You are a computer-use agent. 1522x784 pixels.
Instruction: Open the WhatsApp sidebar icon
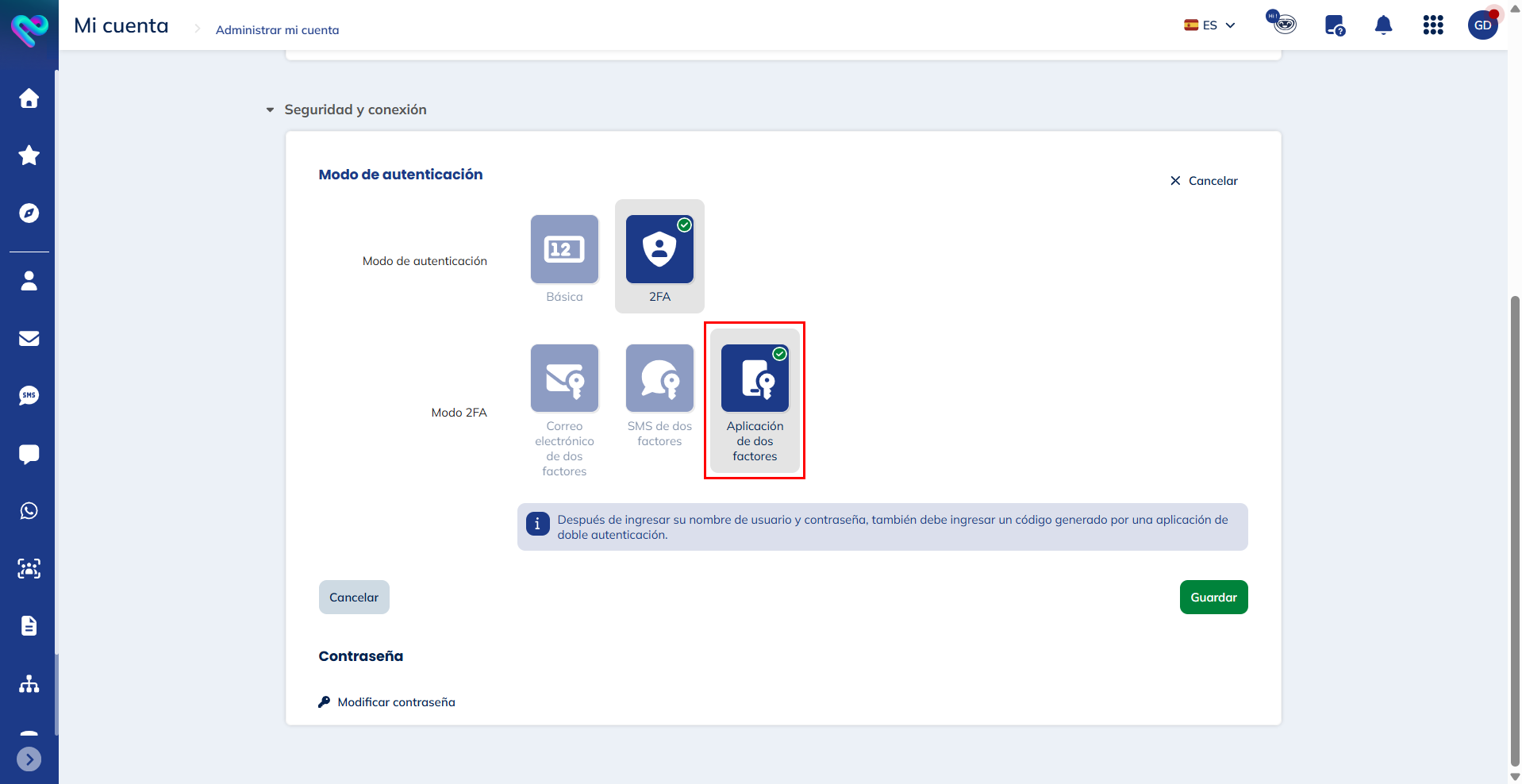29,511
